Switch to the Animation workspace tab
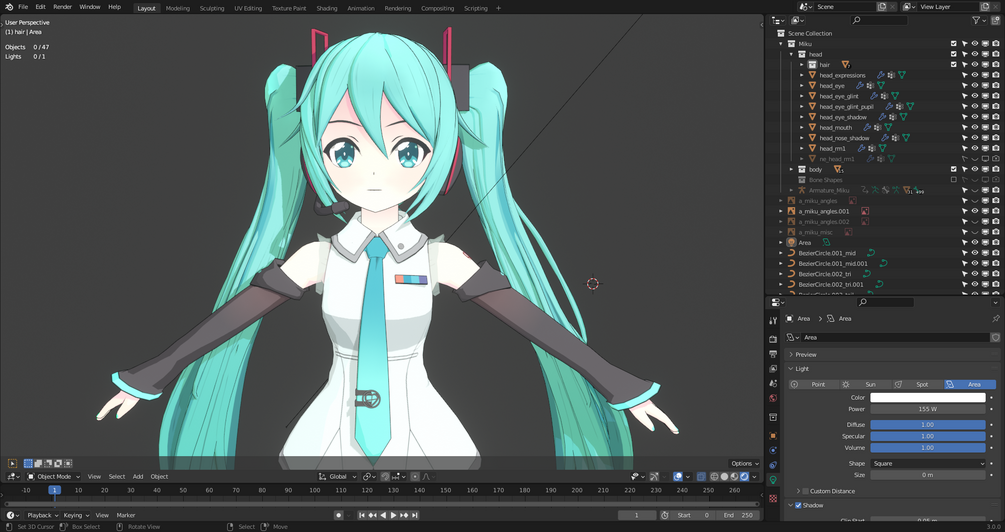This screenshot has height=532, width=1005. [x=361, y=8]
